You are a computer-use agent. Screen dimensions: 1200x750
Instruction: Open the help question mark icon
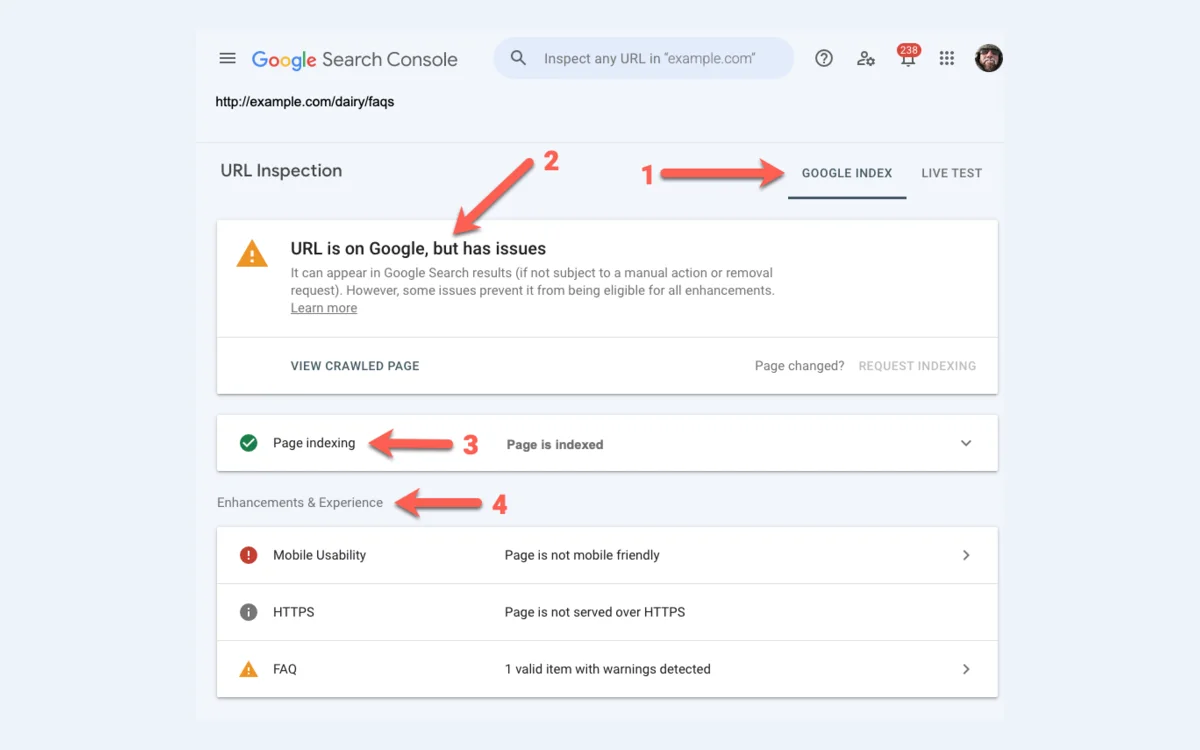824,58
